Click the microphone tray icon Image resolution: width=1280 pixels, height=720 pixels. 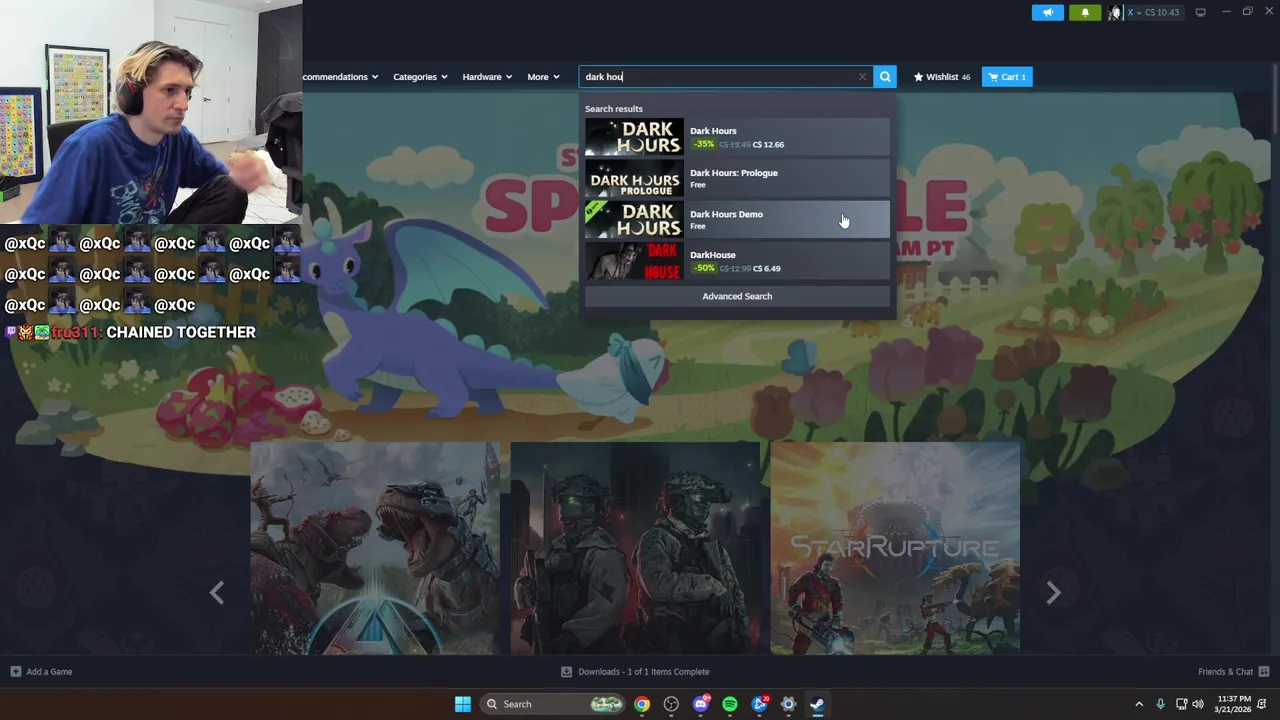pyautogui.click(x=1160, y=704)
